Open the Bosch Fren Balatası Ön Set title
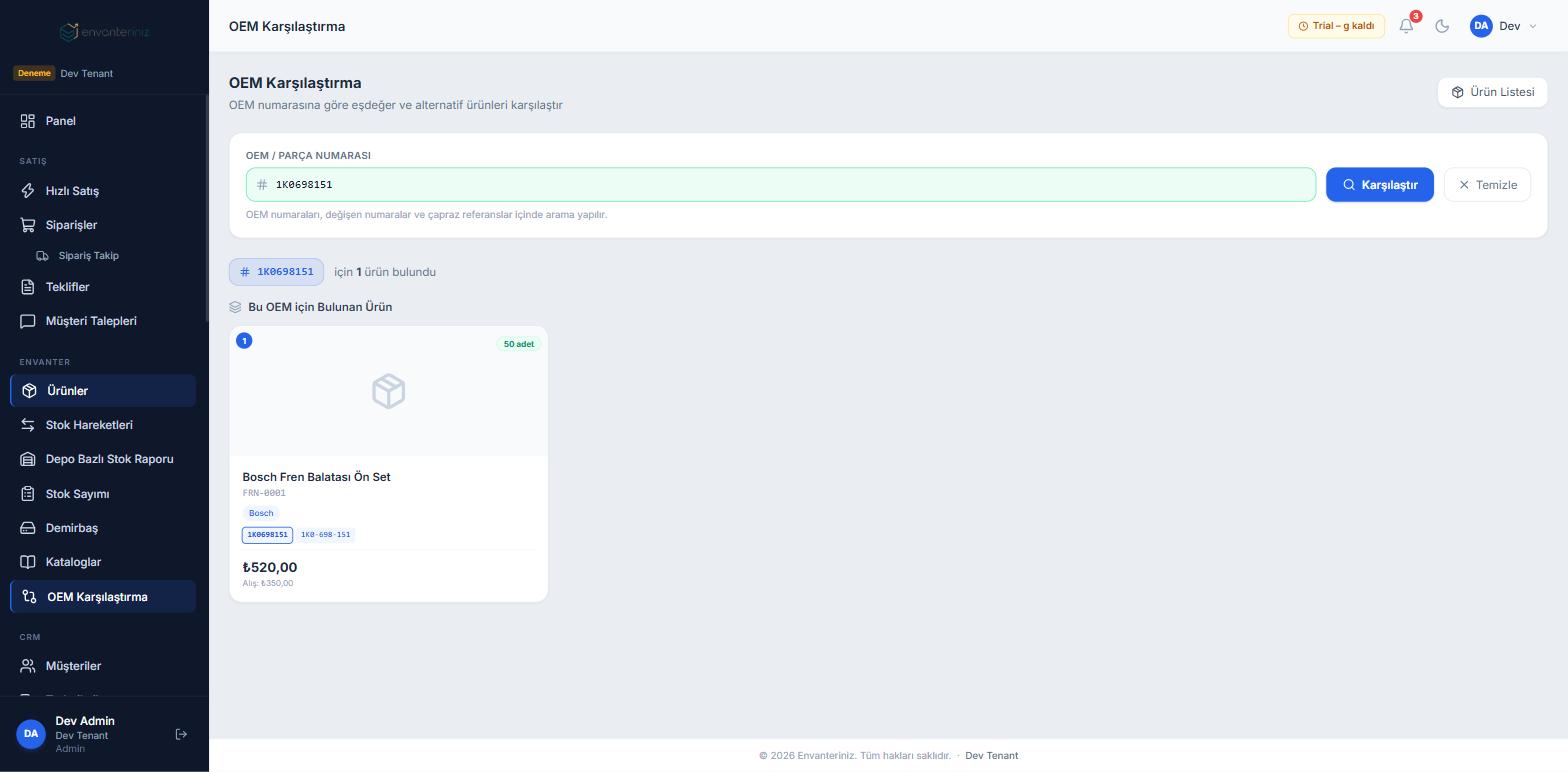This screenshot has width=1568, height=772. pyautogui.click(x=316, y=477)
